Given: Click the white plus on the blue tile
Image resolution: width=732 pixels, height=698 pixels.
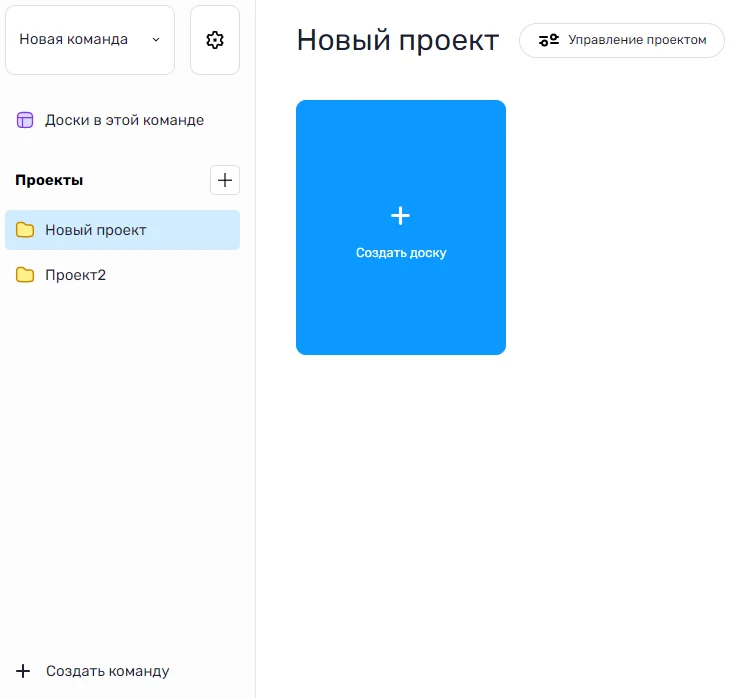Looking at the screenshot, I should (400, 215).
